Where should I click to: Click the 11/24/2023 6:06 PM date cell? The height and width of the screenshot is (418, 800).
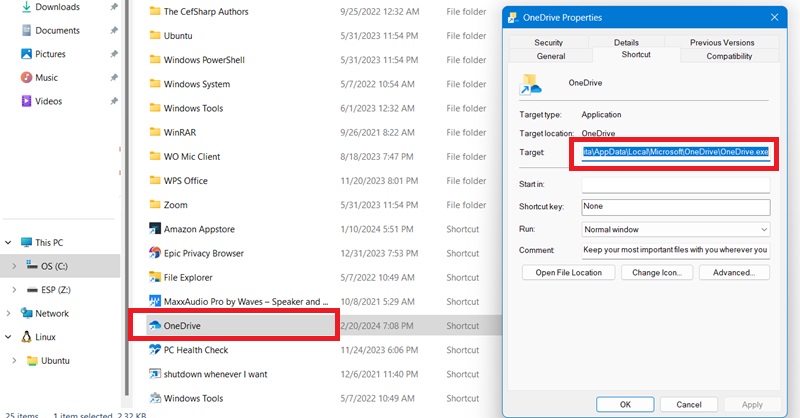(379, 350)
